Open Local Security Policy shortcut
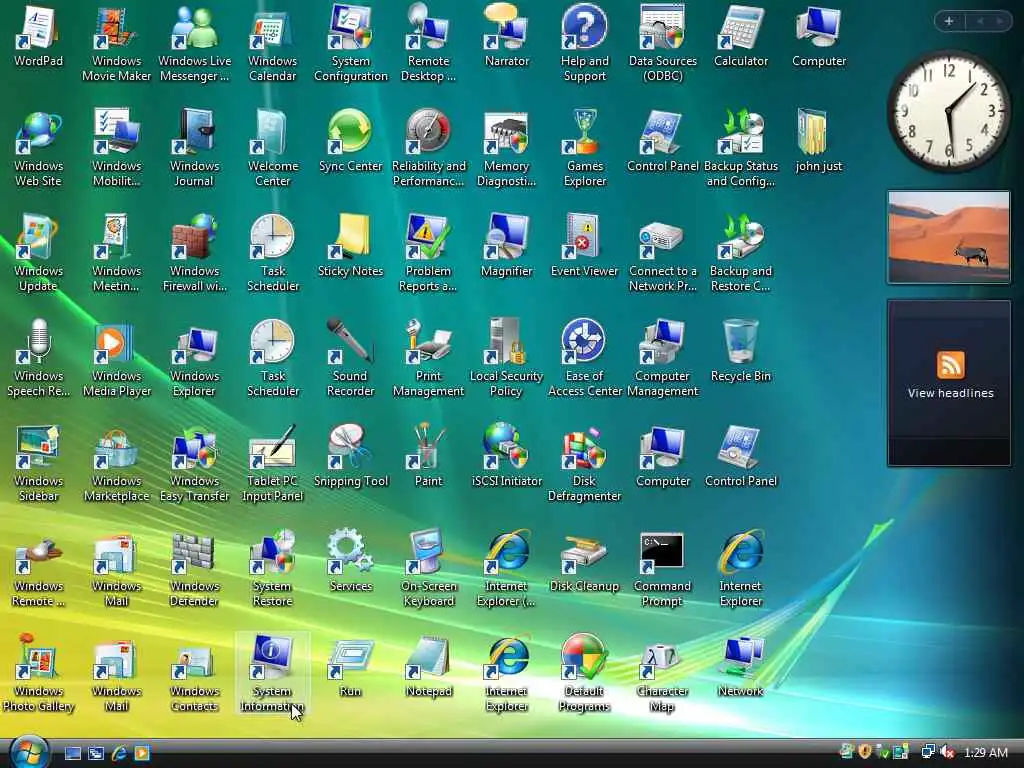 (507, 359)
